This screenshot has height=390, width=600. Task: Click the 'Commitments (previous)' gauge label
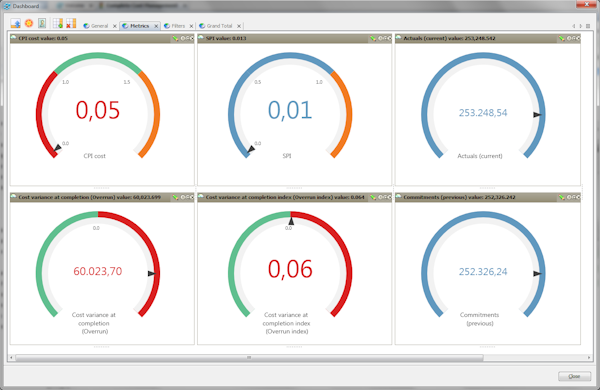pos(479,319)
